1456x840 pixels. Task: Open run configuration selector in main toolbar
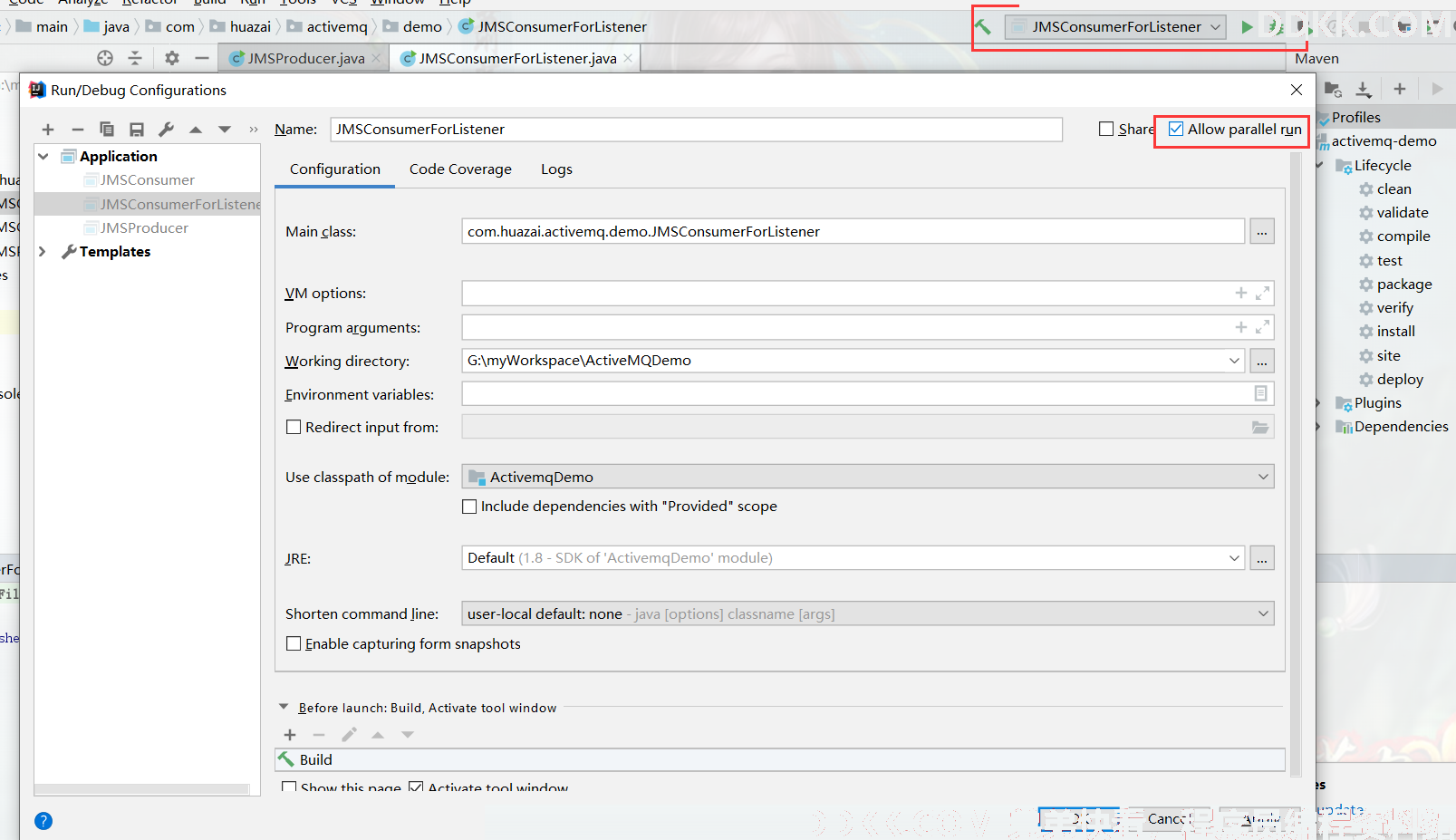click(x=1115, y=27)
